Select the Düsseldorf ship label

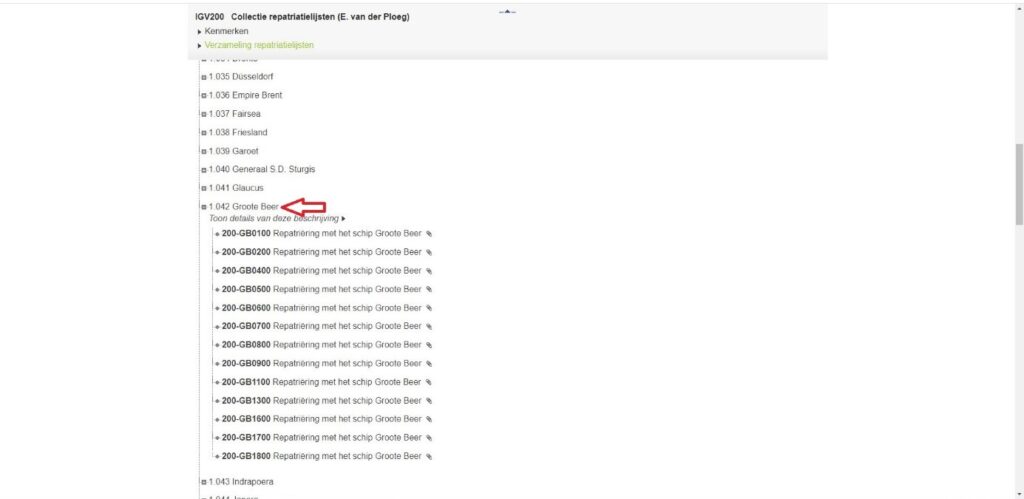[253, 76]
